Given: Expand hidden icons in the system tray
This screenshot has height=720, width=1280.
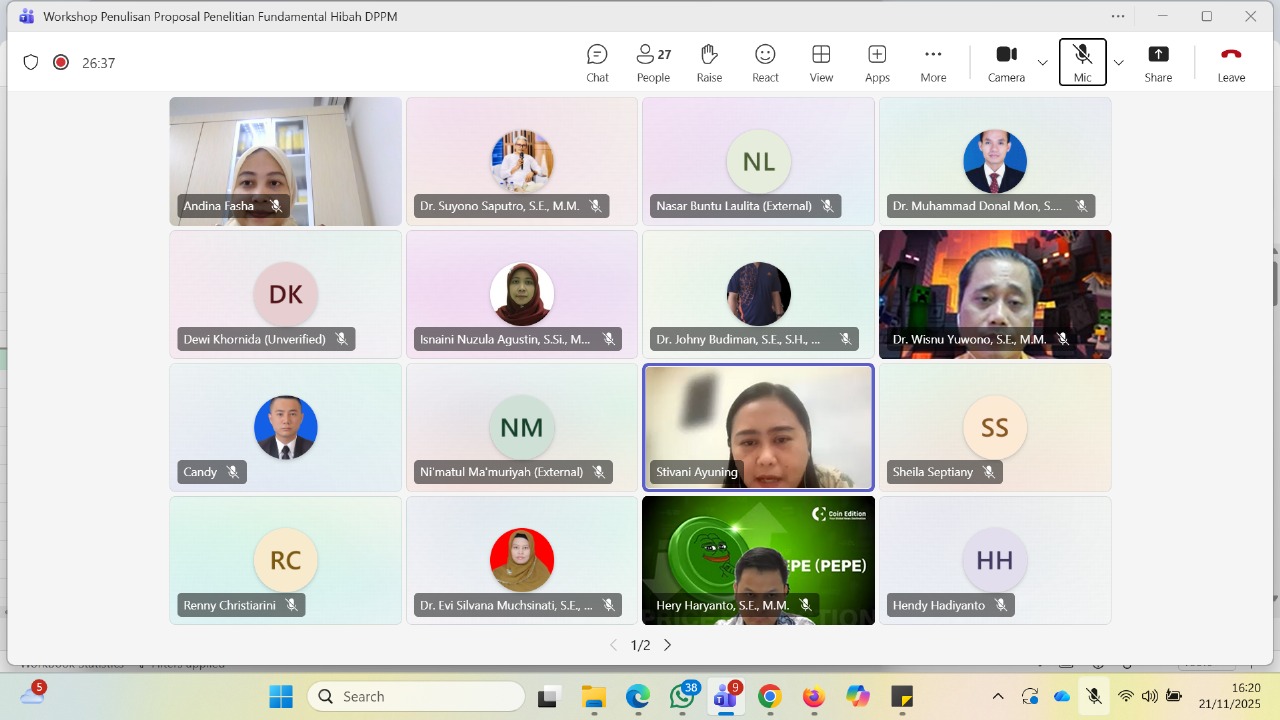Looking at the screenshot, I should coord(997,696).
